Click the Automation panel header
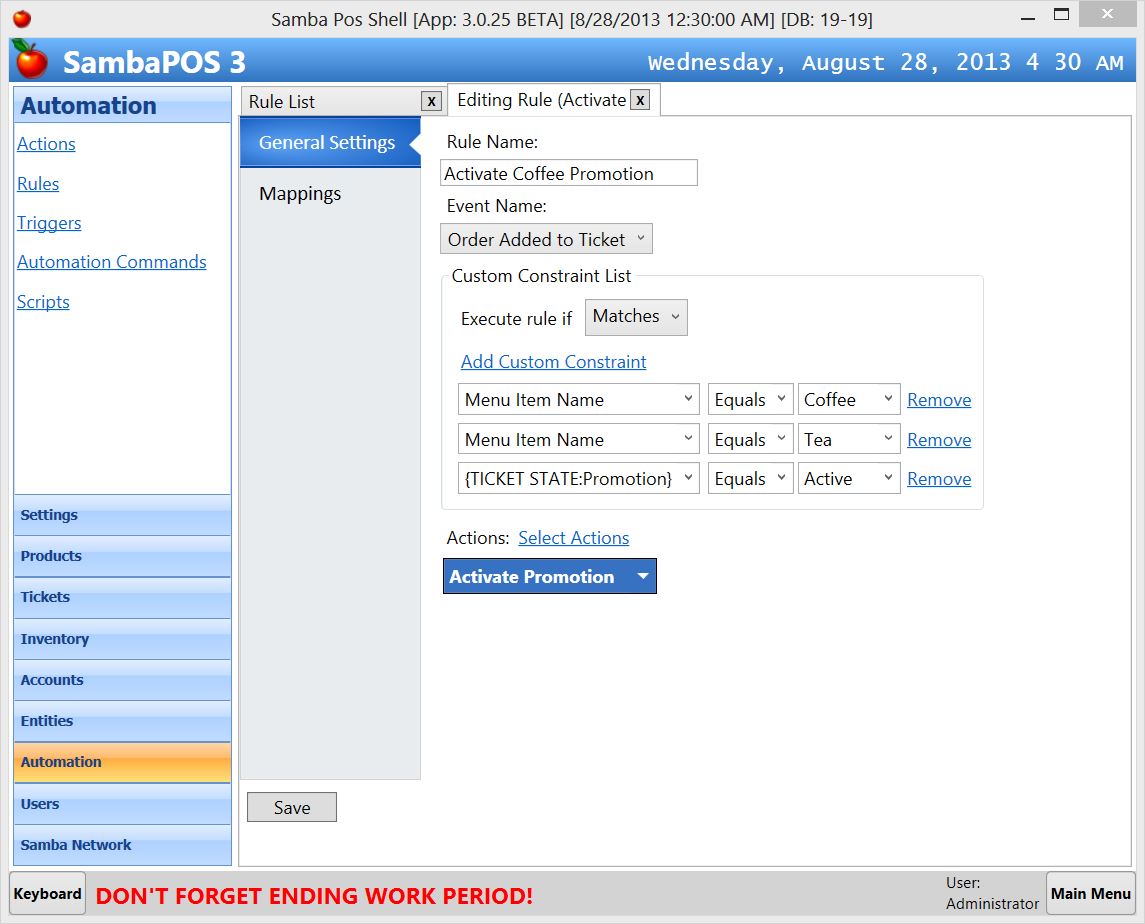Viewport: 1145px width, 924px height. click(122, 105)
